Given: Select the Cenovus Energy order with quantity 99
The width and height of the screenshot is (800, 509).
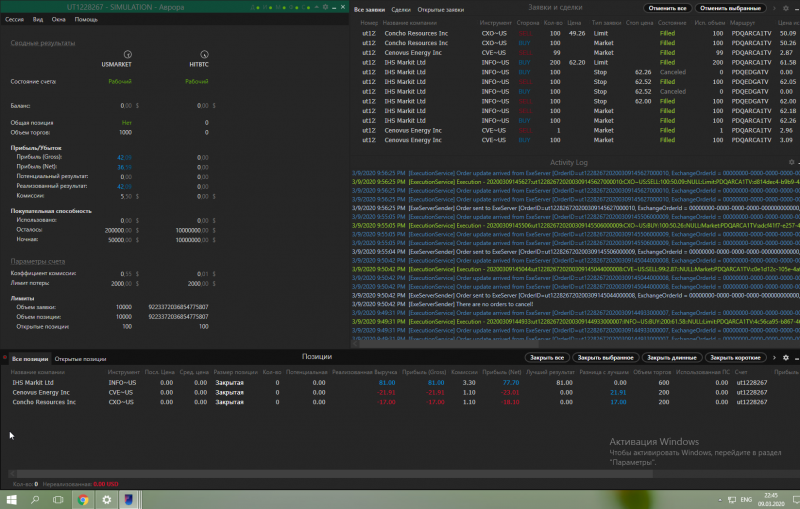Looking at the screenshot, I should click(577, 53).
